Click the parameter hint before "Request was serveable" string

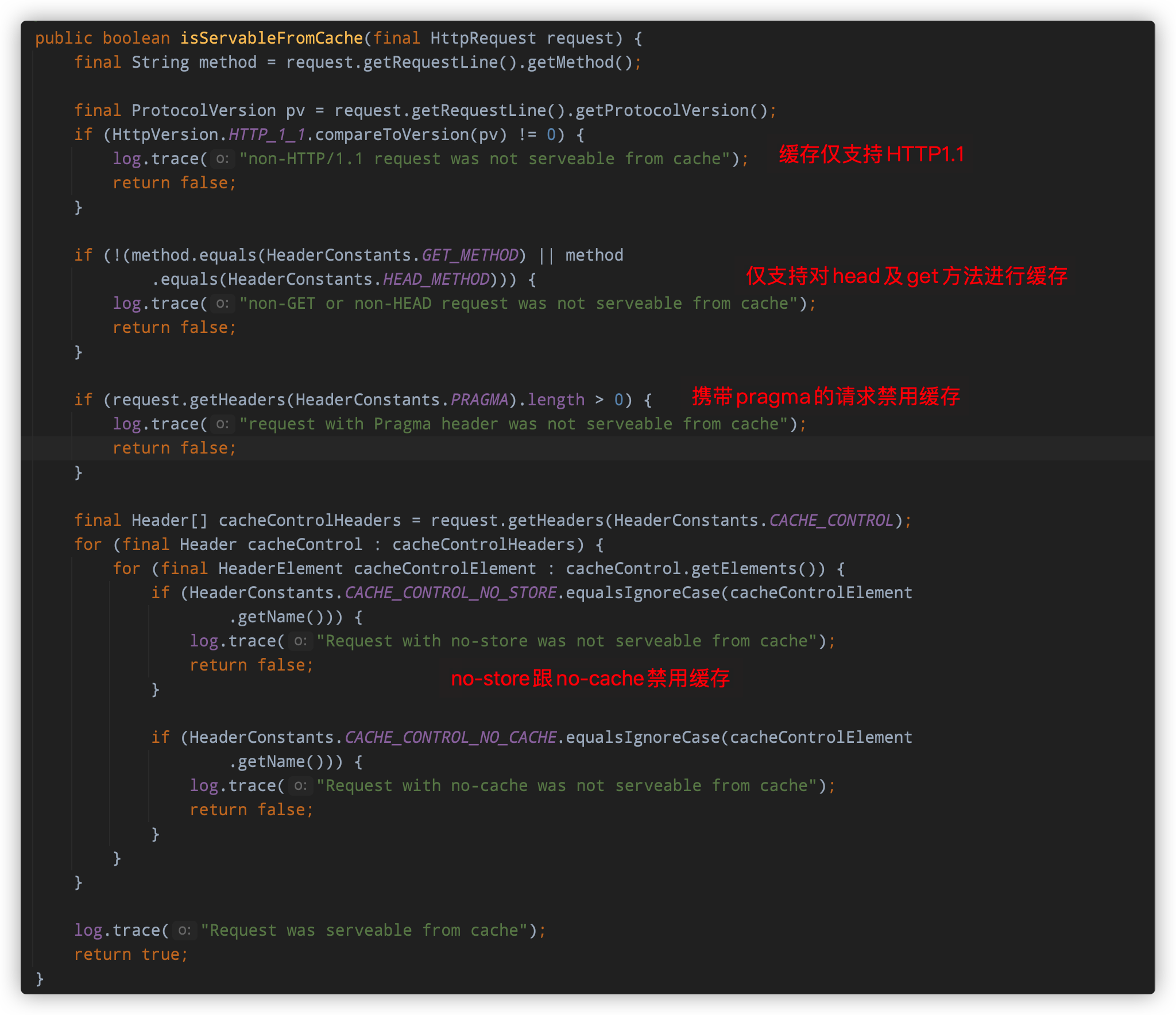[184, 931]
